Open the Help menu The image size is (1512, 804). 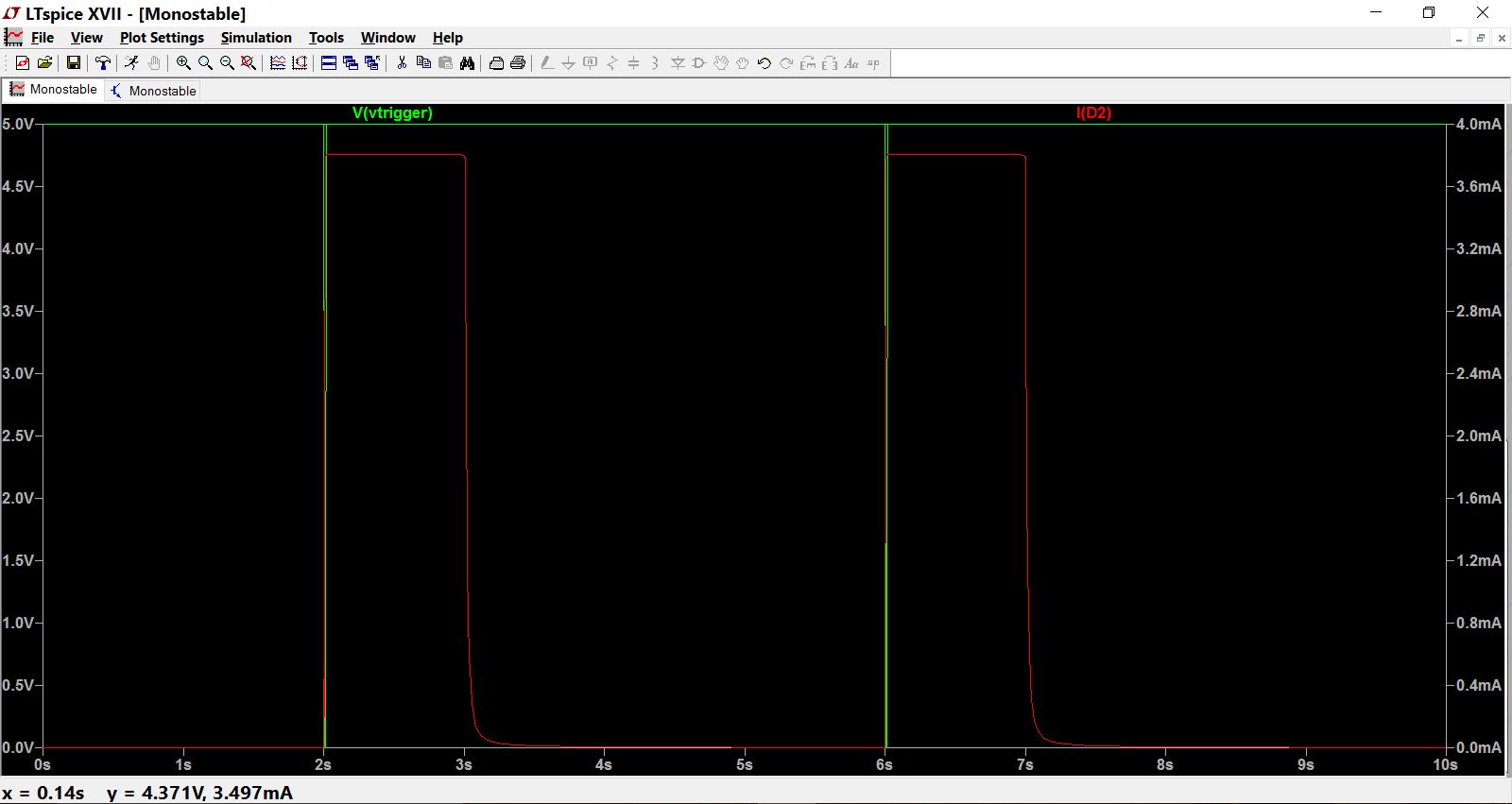tap(448, 38)
